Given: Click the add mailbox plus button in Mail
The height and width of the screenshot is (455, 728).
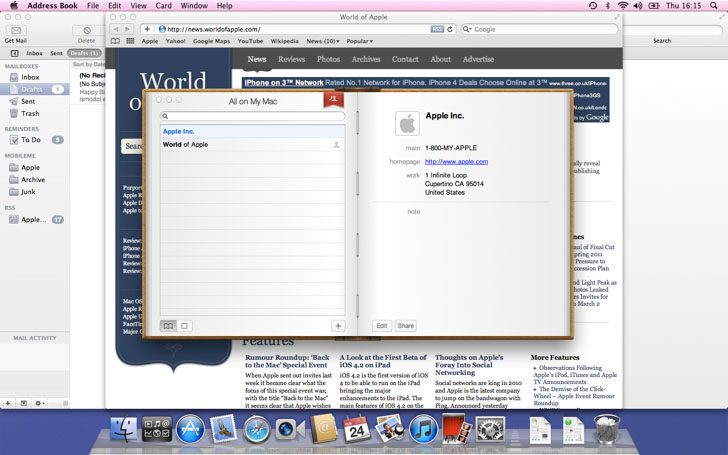Looking at the screenshot, I should point(7,403).
